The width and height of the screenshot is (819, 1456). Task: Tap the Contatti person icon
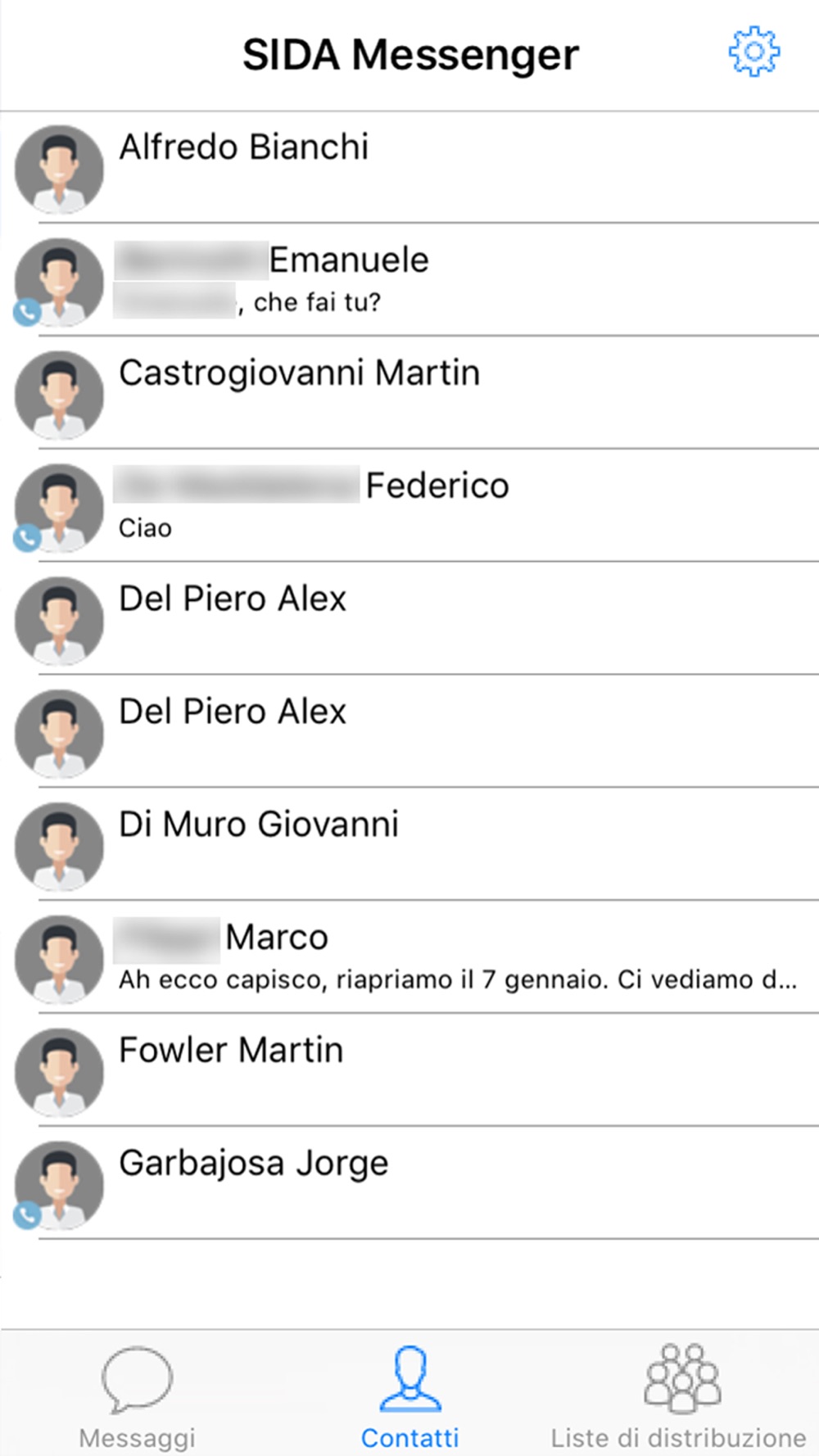409,1379
